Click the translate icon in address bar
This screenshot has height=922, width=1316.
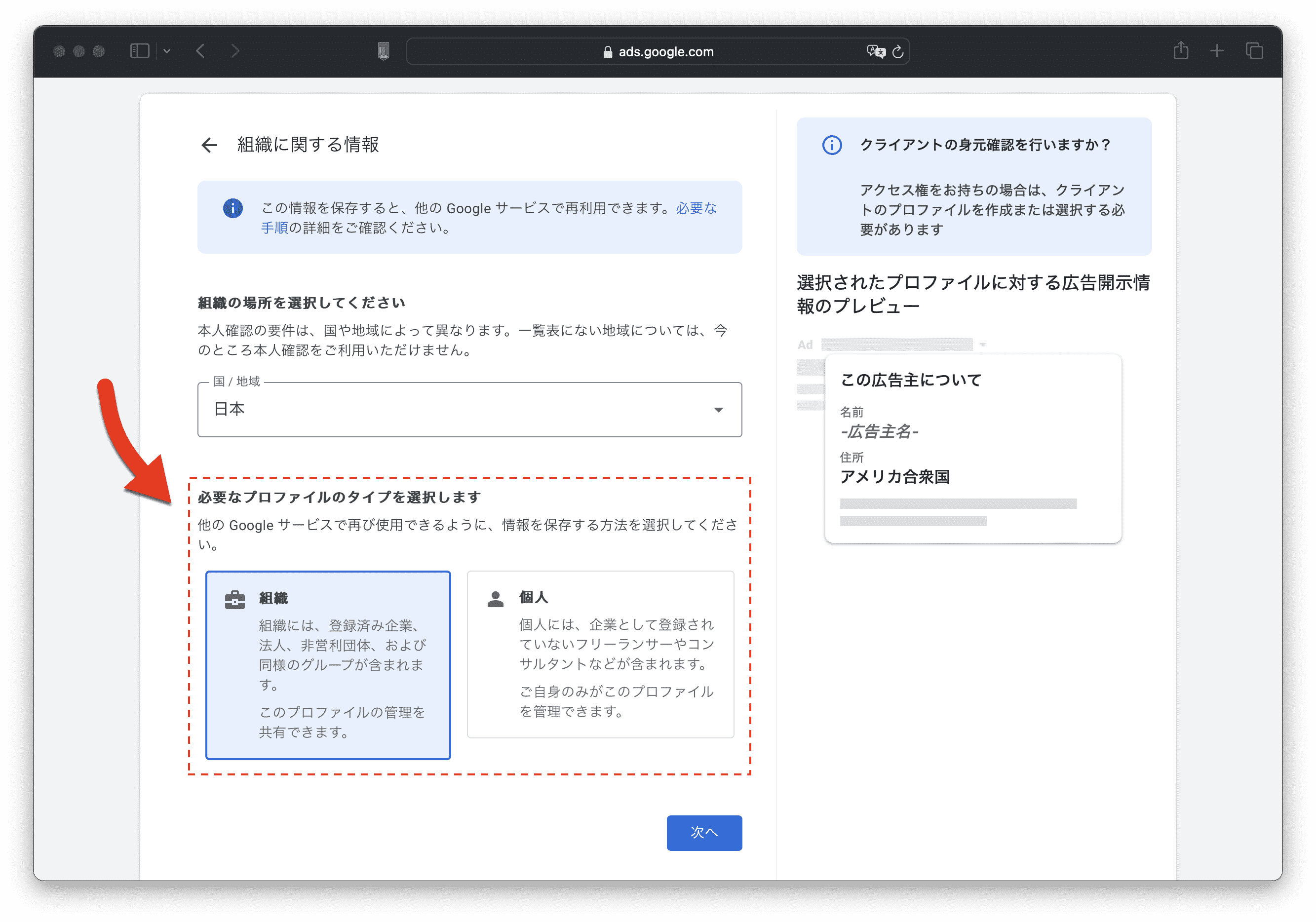[x=875, y=51]
